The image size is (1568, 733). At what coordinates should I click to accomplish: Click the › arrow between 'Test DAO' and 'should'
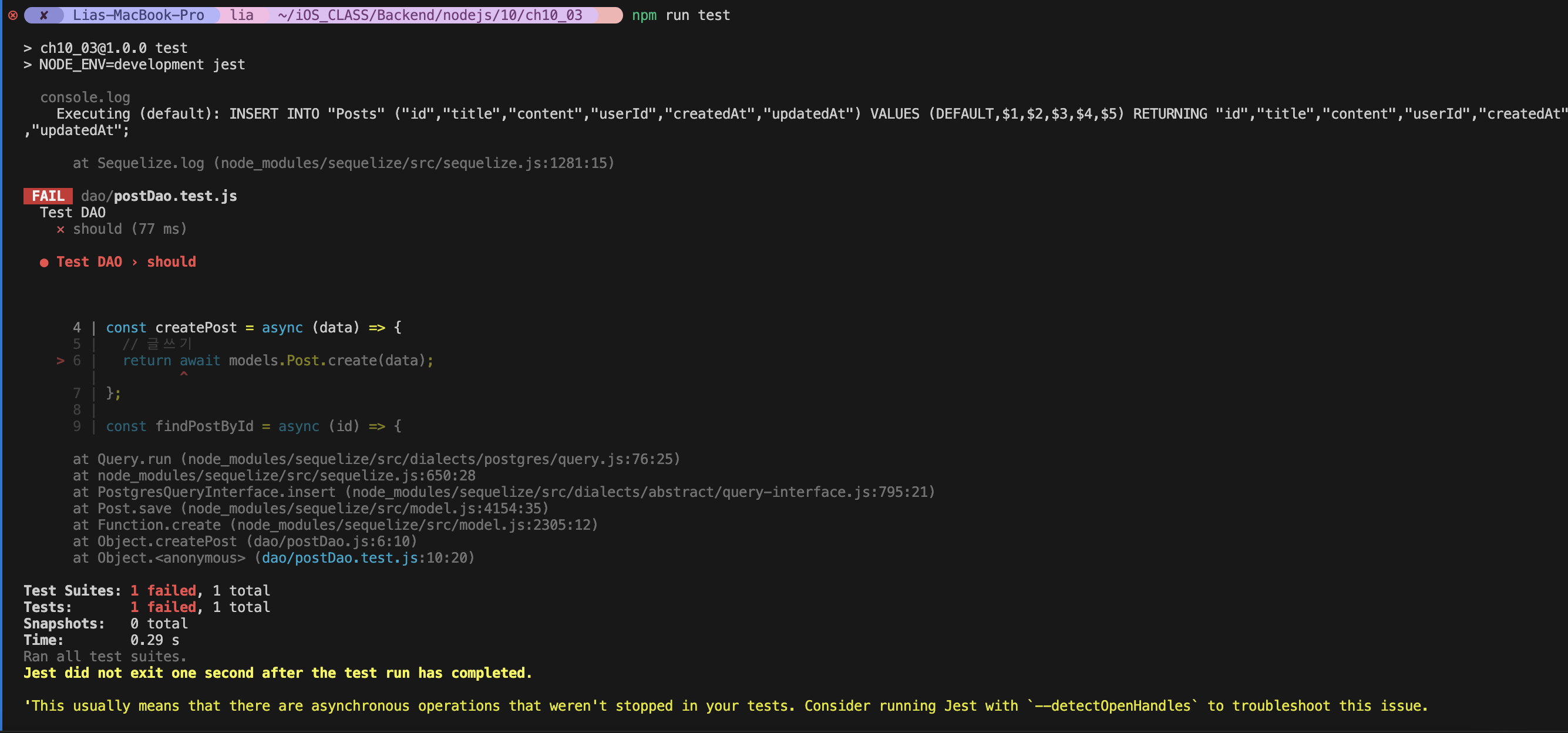point(134,263)
